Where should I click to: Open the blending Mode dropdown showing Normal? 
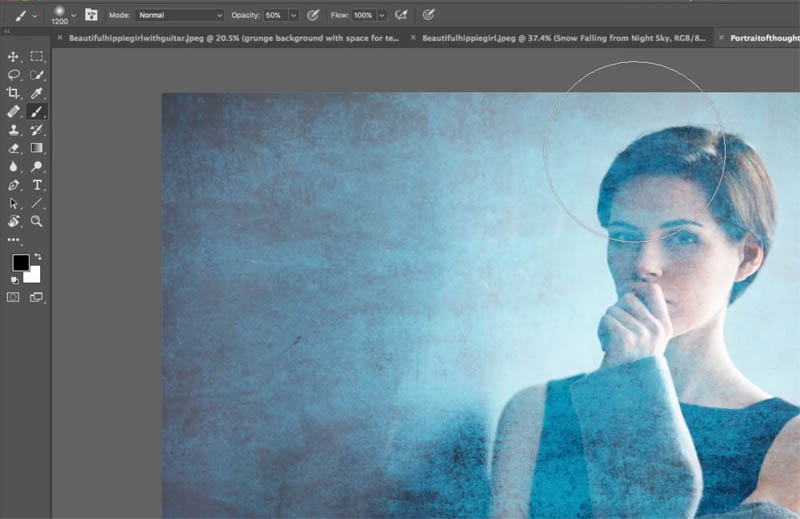180,15
